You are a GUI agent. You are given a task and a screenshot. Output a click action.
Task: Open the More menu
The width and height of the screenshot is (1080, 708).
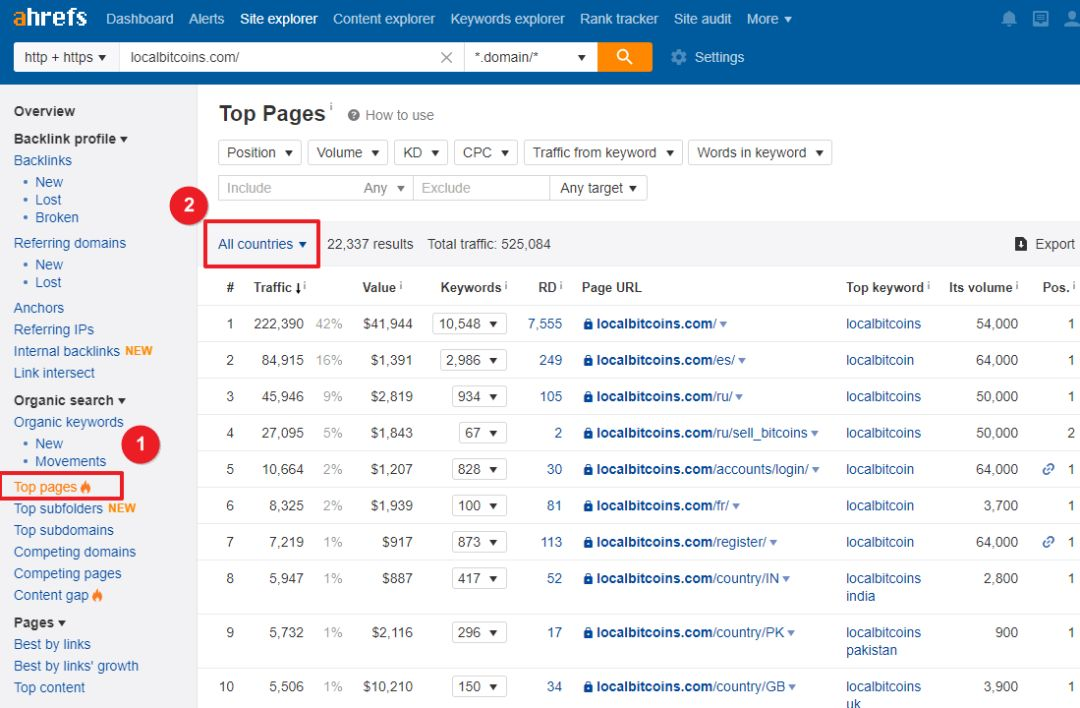[769, 19]
